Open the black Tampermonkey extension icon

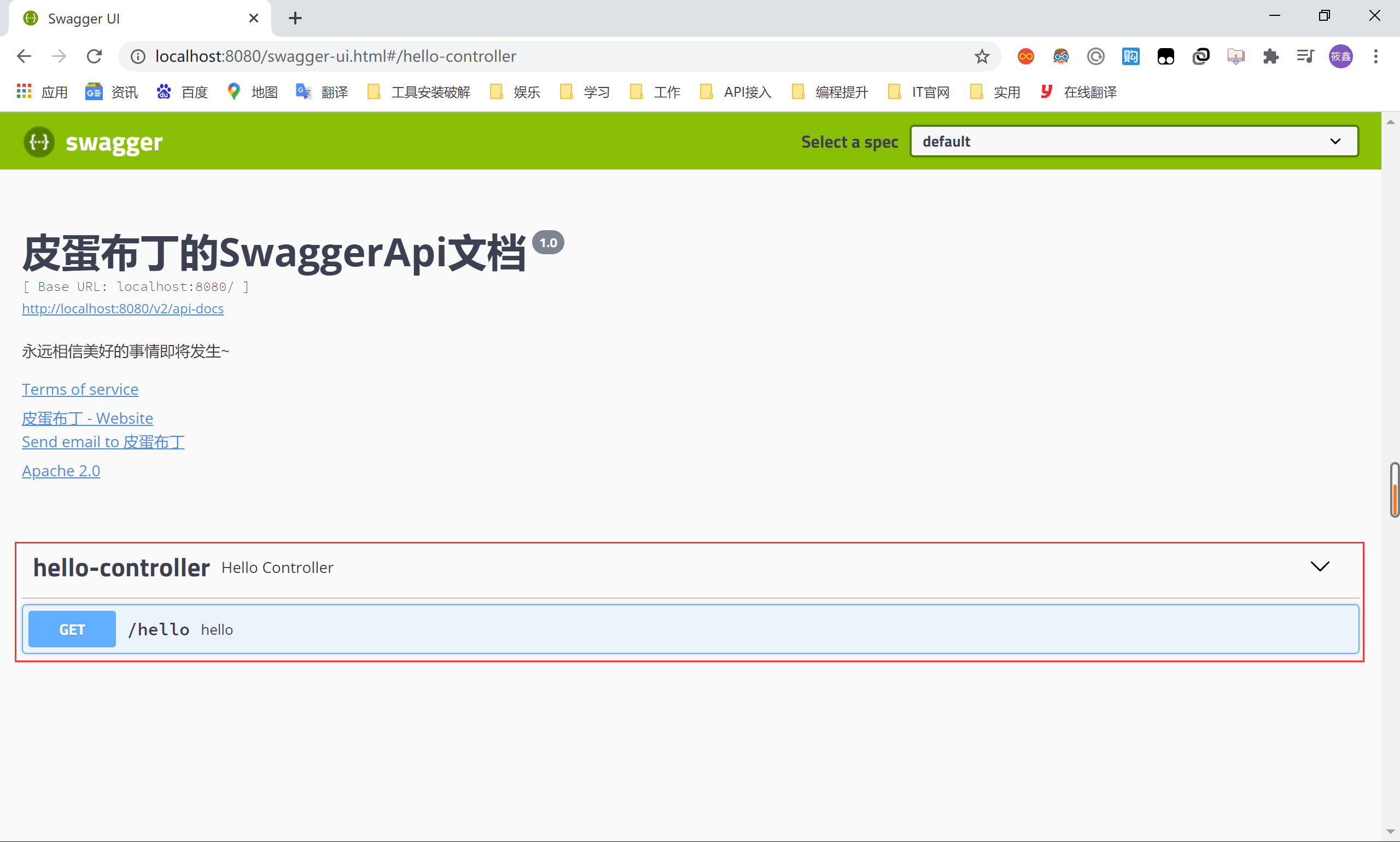(1165, 56)
